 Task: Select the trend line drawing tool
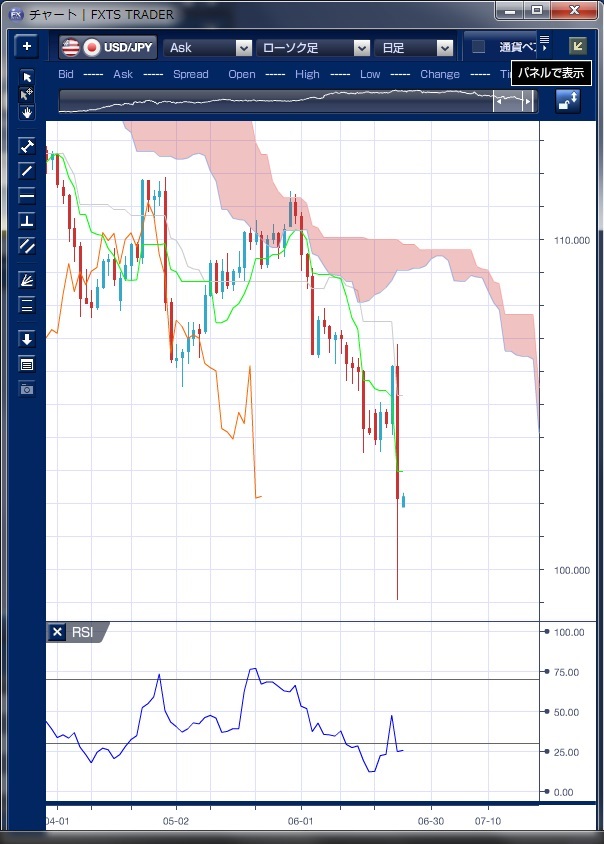pos(27,170)
